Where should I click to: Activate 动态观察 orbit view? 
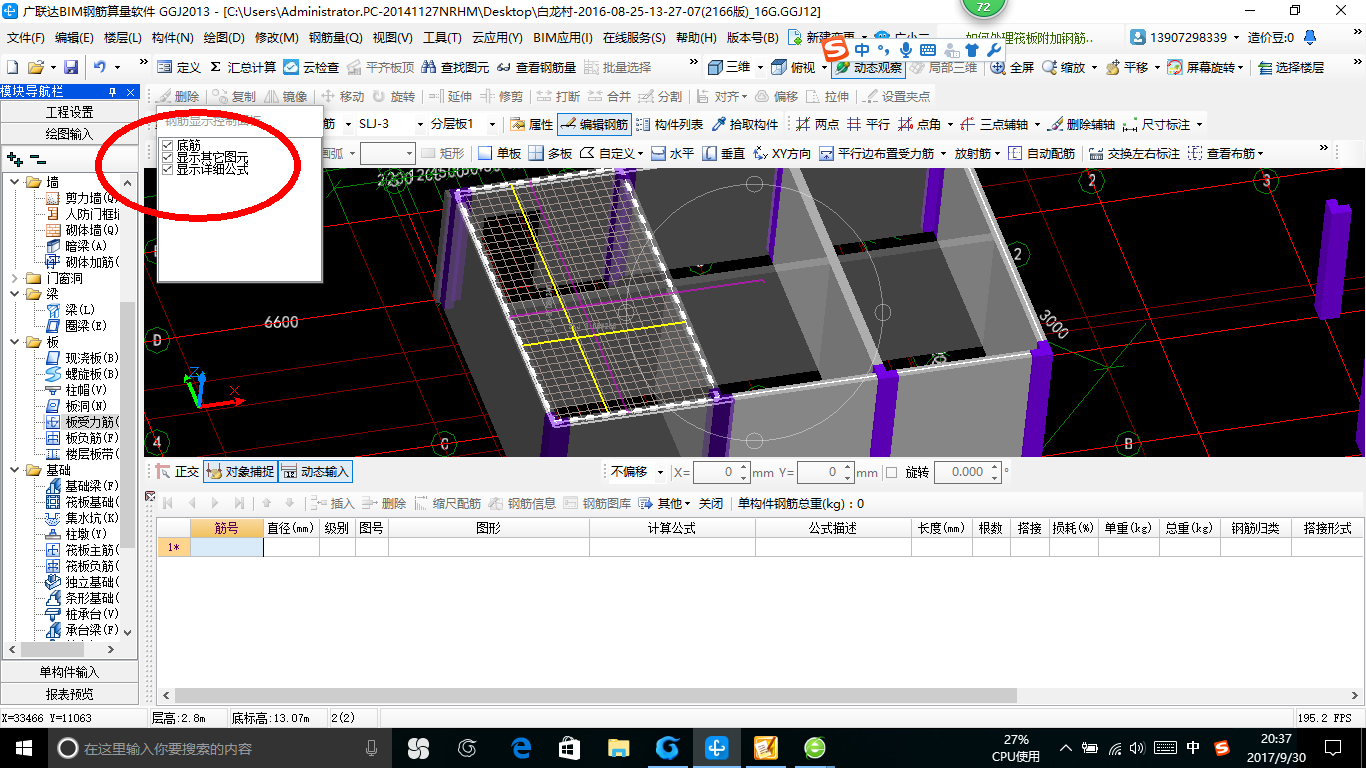pos(868,67)
